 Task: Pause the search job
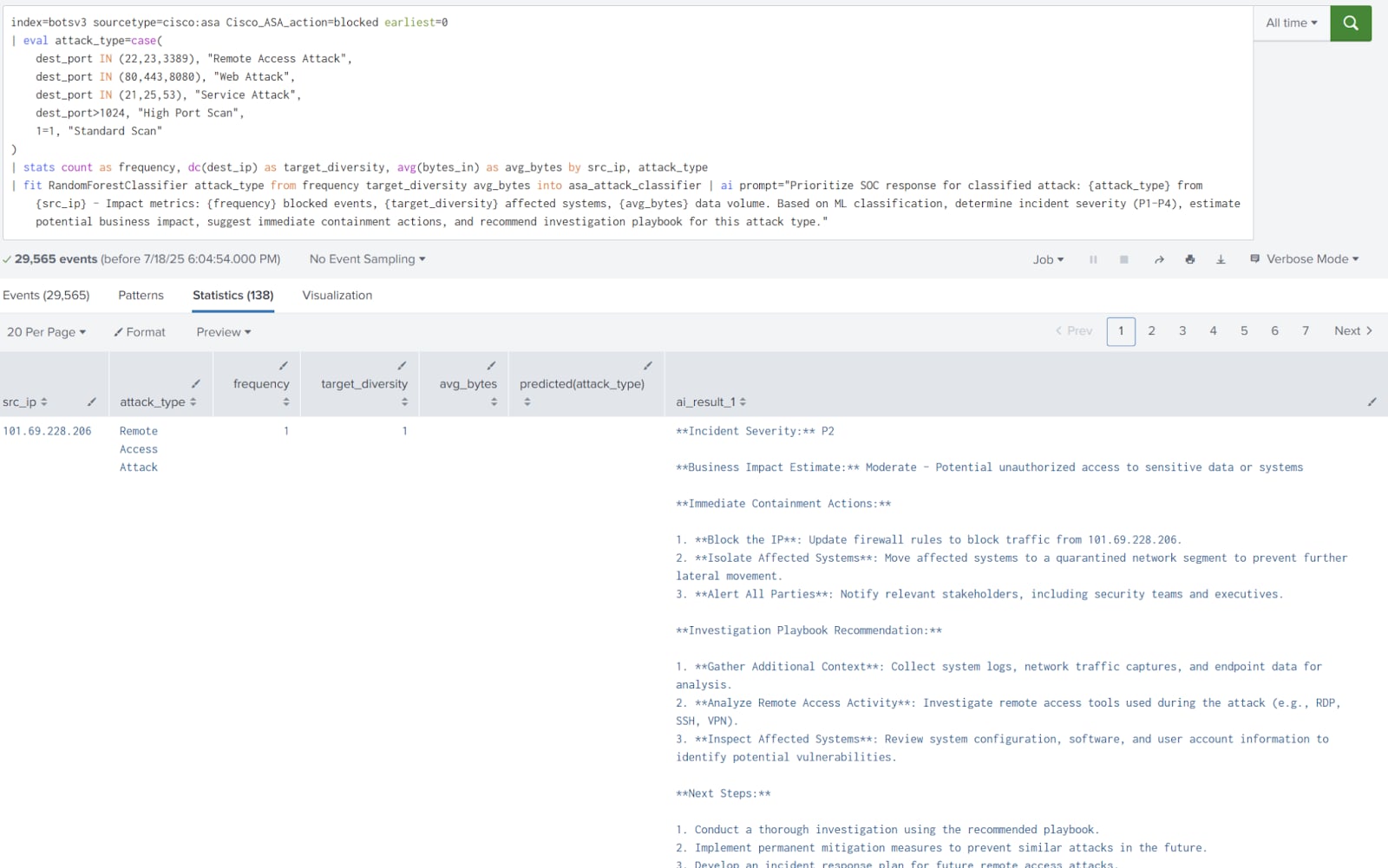[x=1093, y=259]
